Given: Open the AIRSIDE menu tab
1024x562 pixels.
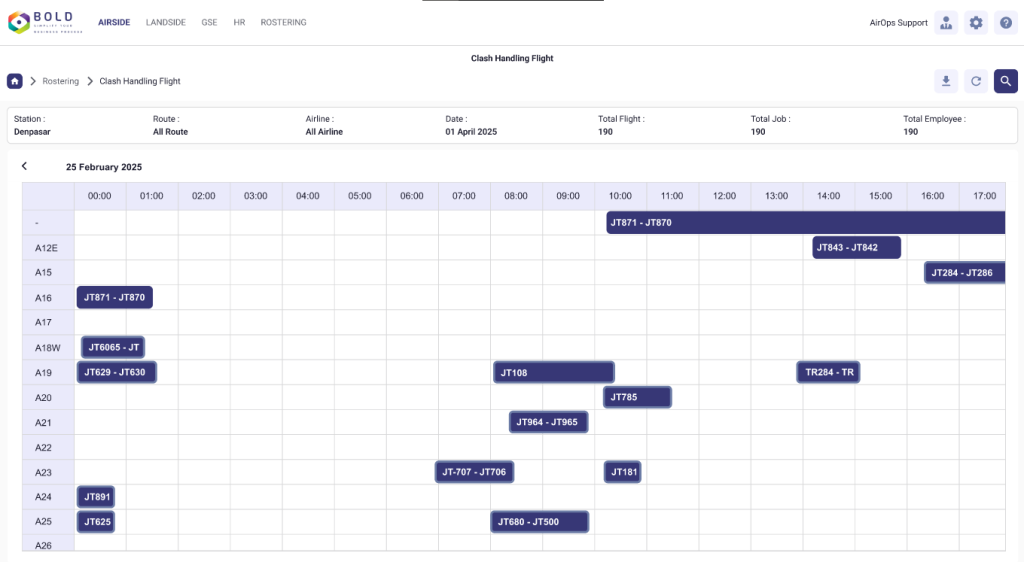Looking at the screenshot, I should (x=114, y=22).
